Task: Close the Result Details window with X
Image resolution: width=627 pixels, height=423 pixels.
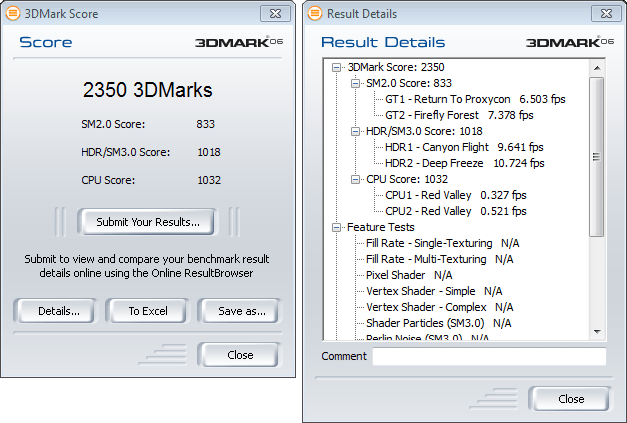Action: click(606, 13)
